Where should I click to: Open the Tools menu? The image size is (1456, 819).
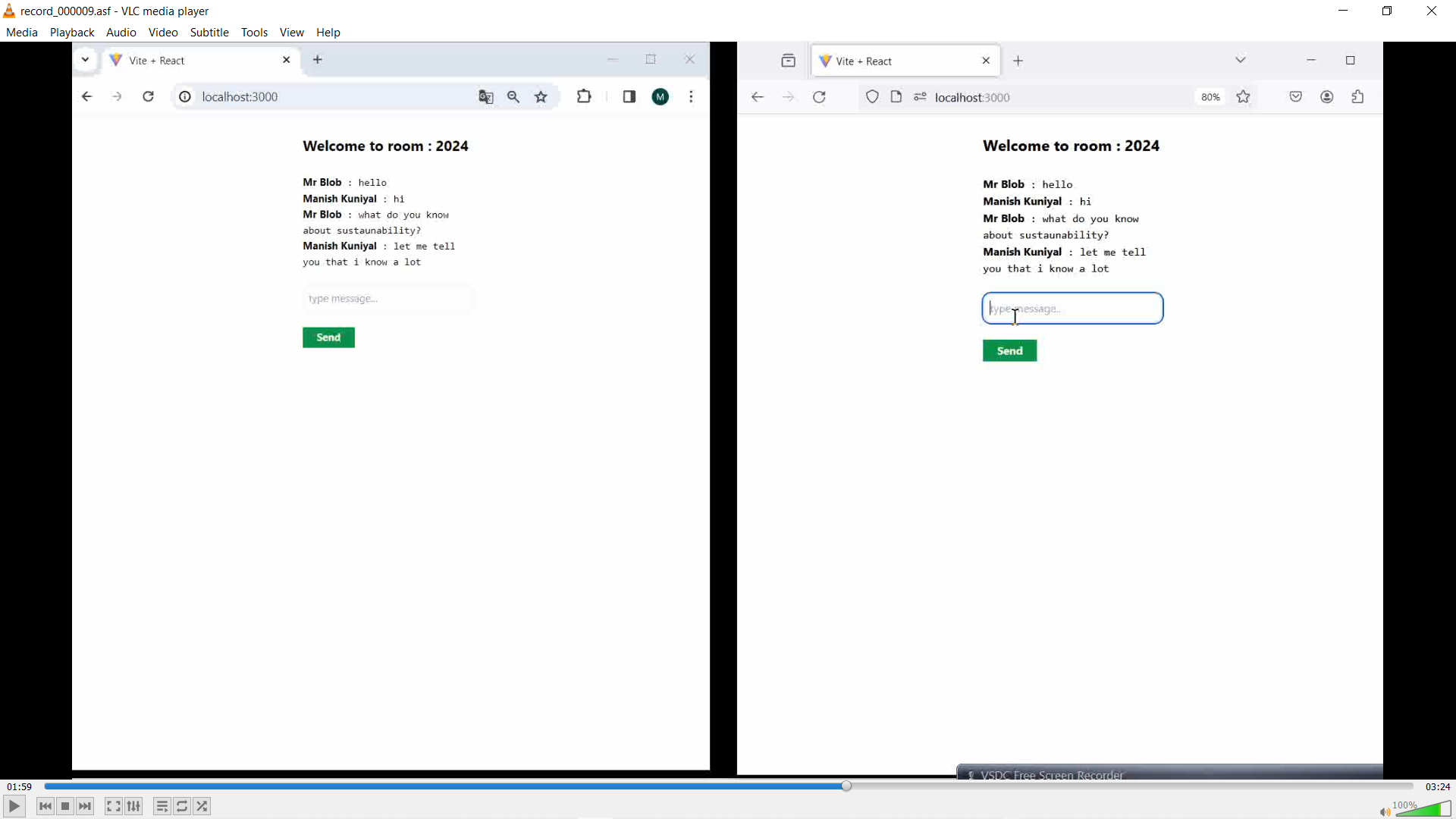pos(254,32)
